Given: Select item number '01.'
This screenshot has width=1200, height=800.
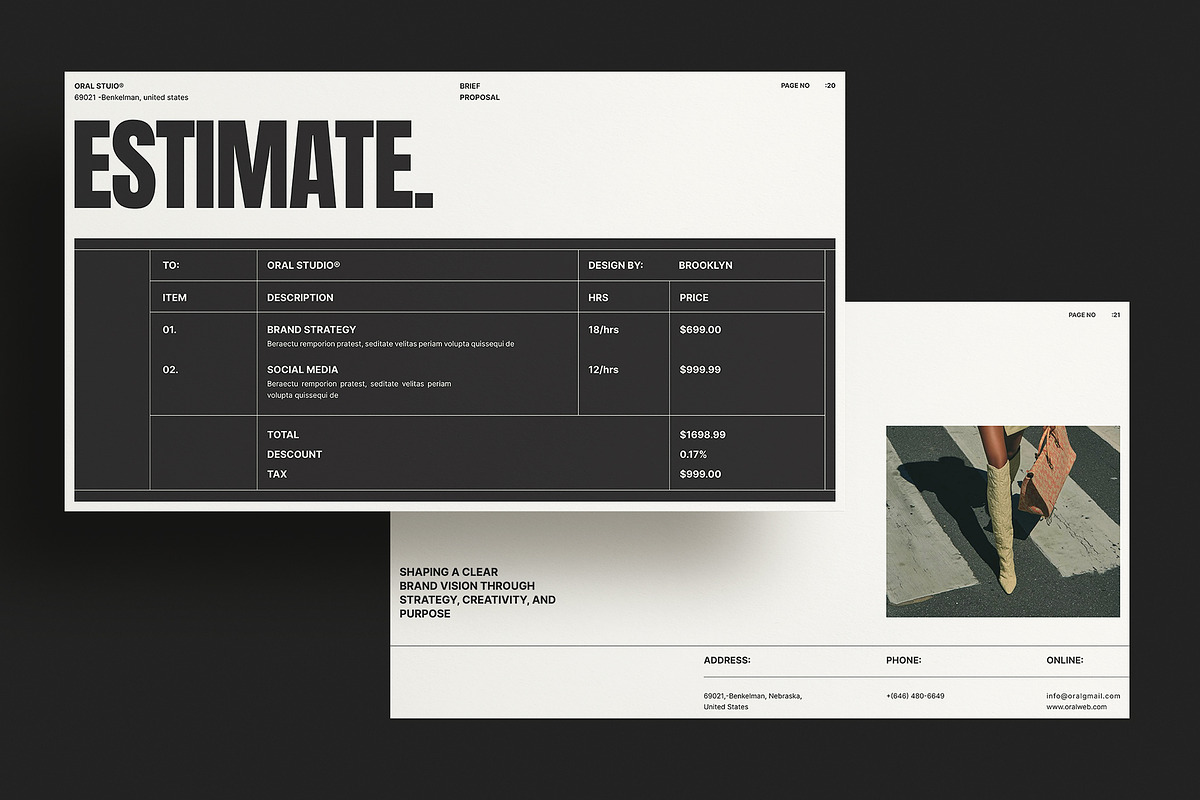Looking at the screenshot, I should click(x=170, y=330).
